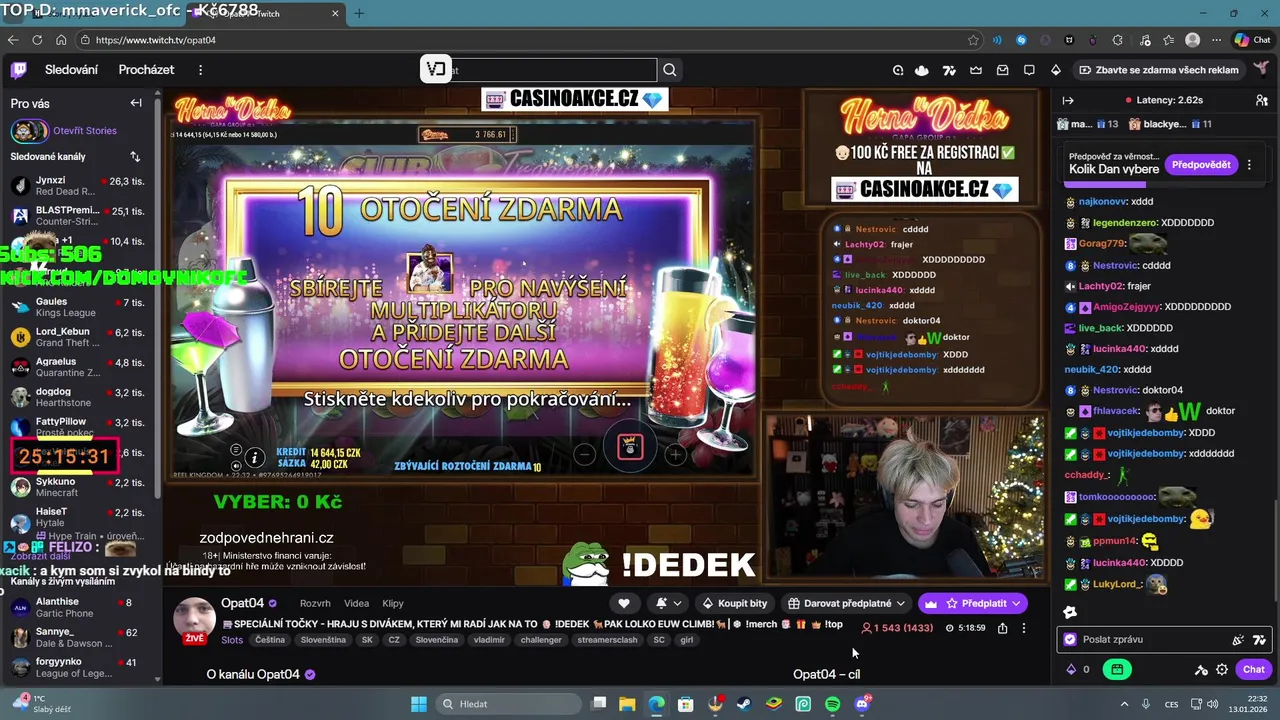The image size is (1280, 720).
Task: Open forgyynko channel in the sidebar
Action: [x=80, y=667]
